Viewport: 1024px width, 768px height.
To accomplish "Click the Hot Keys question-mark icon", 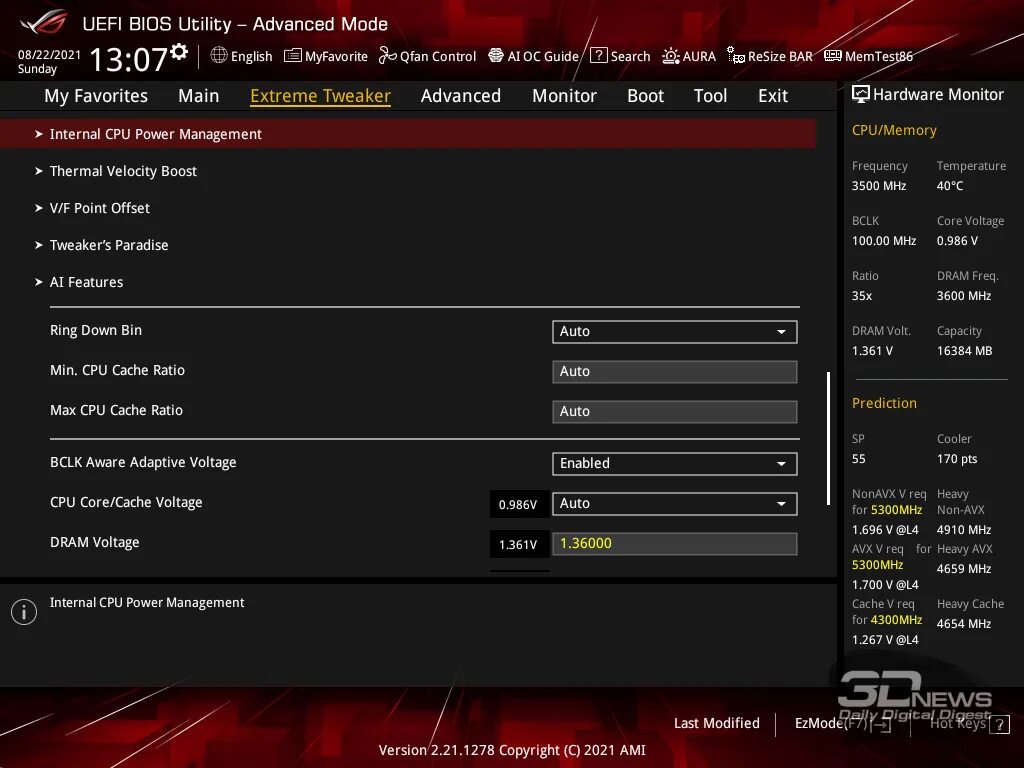I will coord(1000,724).
